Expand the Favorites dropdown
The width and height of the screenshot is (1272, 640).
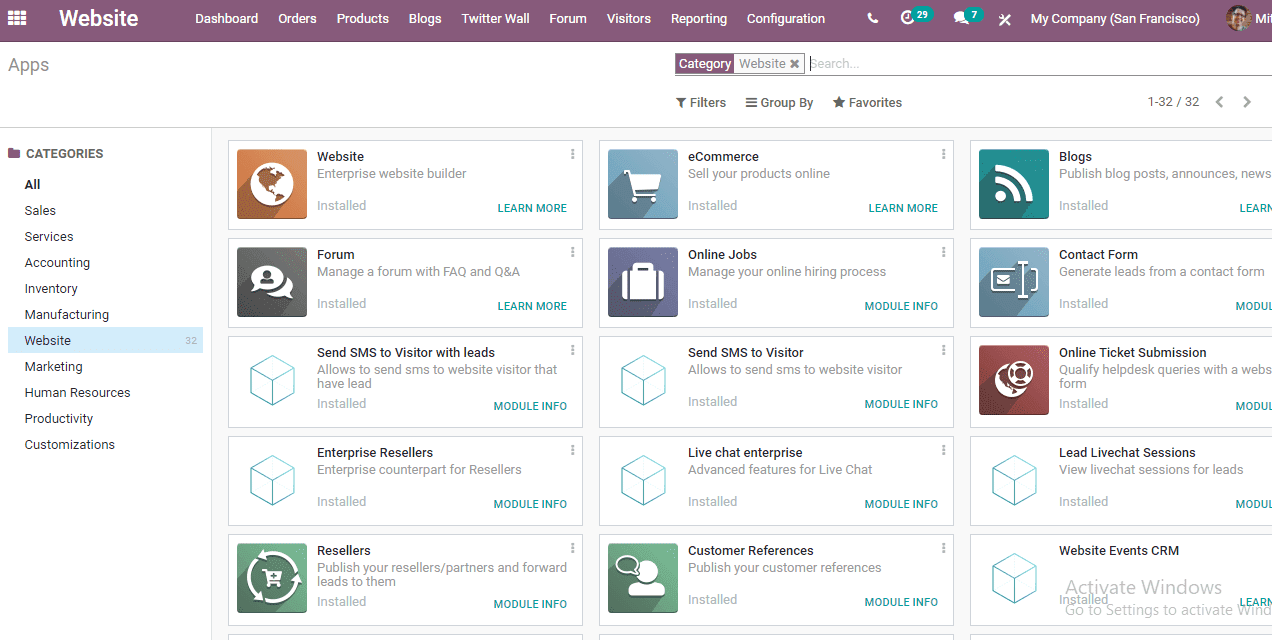(x=867, y=103)
